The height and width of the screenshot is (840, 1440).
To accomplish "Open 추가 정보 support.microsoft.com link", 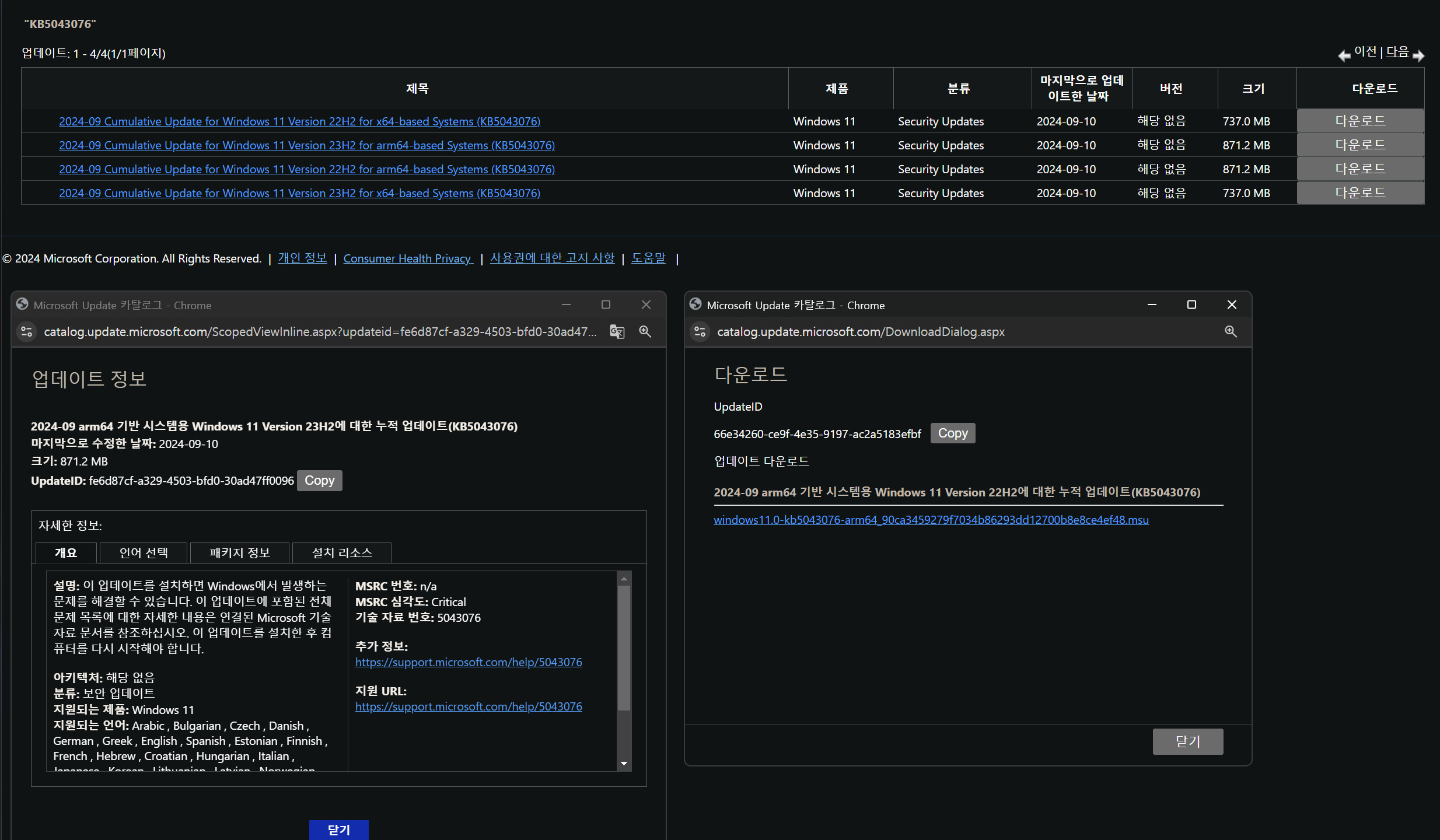I will [x=469, y=662].
